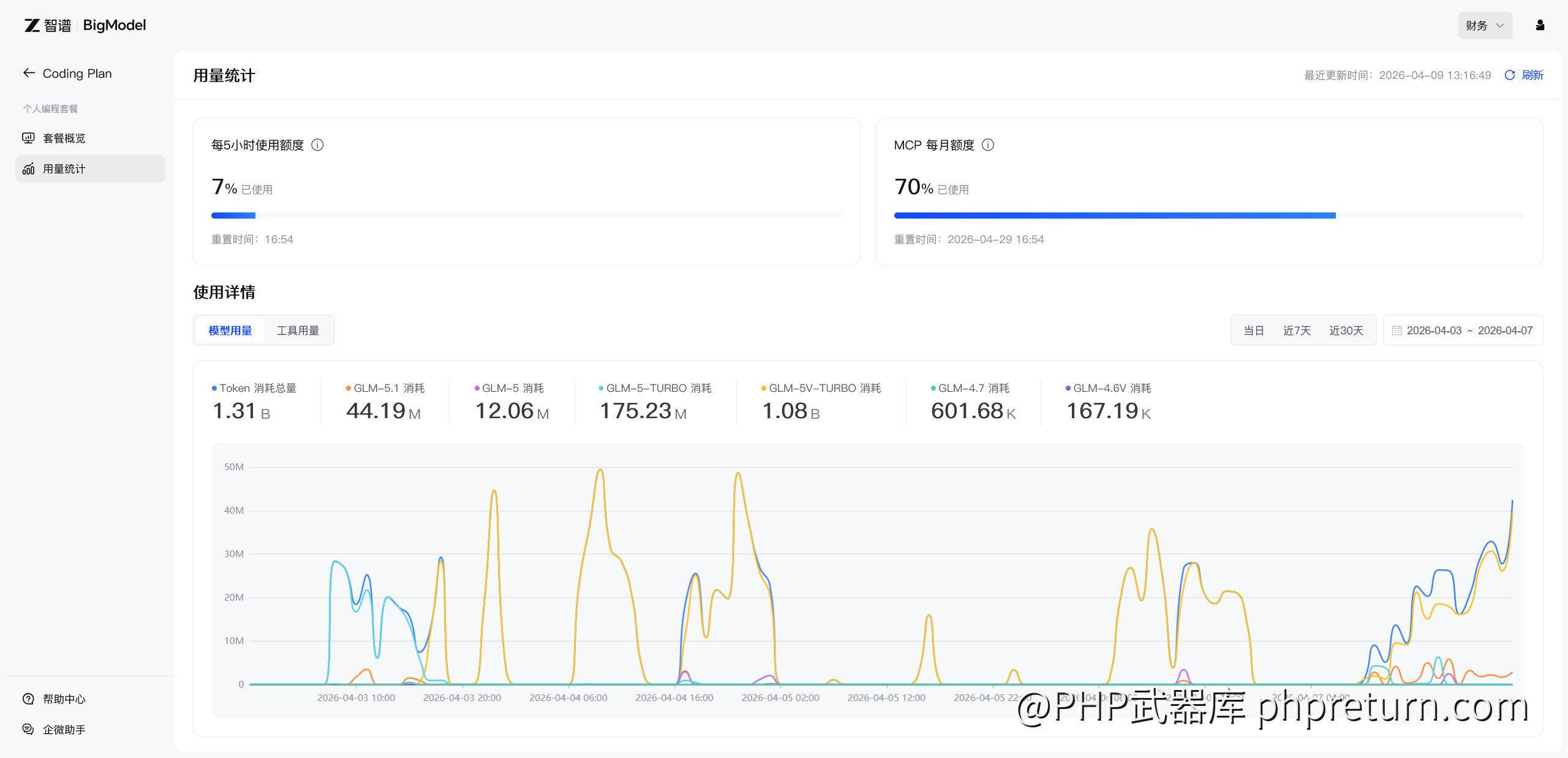Select the 近30天 range button

click(1346, 331)
